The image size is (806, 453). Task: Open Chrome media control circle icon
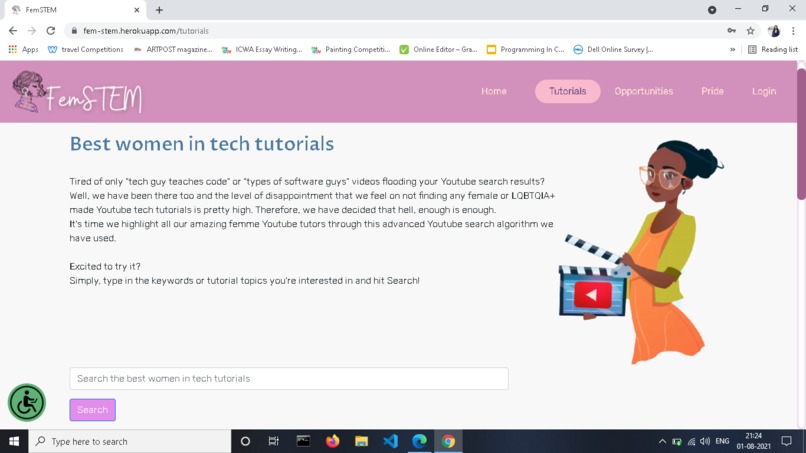pos(712,10)
